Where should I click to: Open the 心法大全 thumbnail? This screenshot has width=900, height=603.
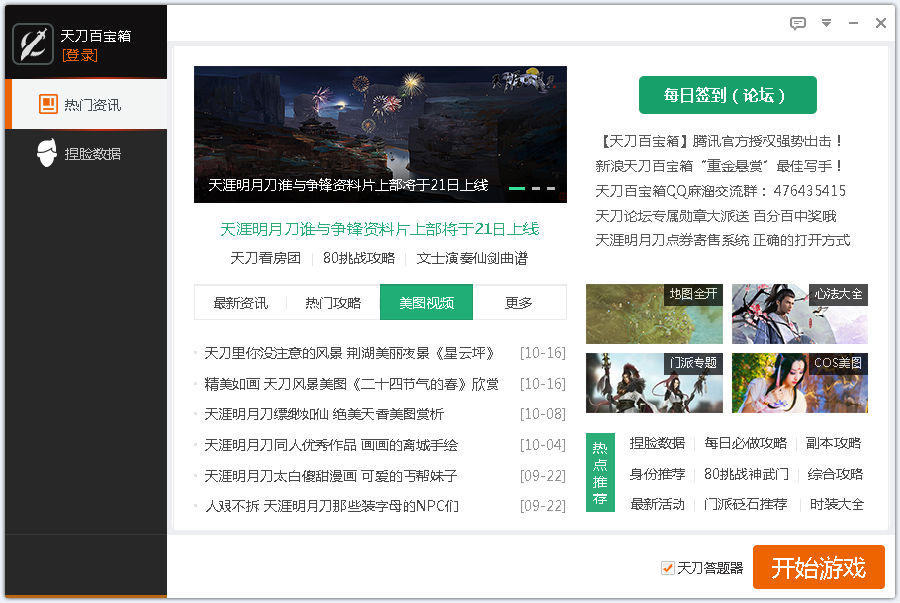click(x=799, y=314)
